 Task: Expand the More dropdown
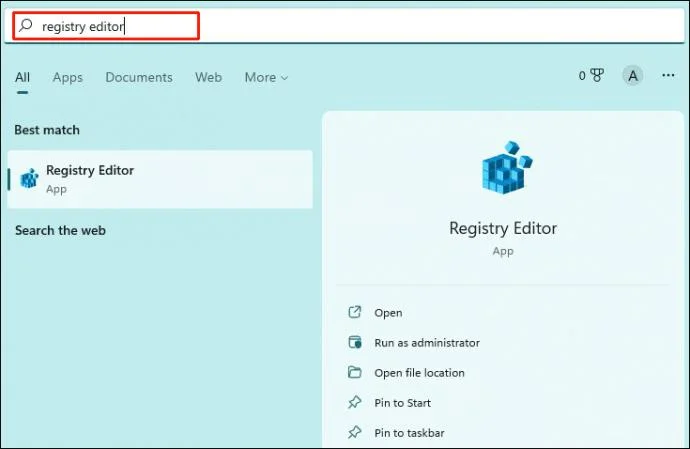pyautogui.click(x=266, y=77)
